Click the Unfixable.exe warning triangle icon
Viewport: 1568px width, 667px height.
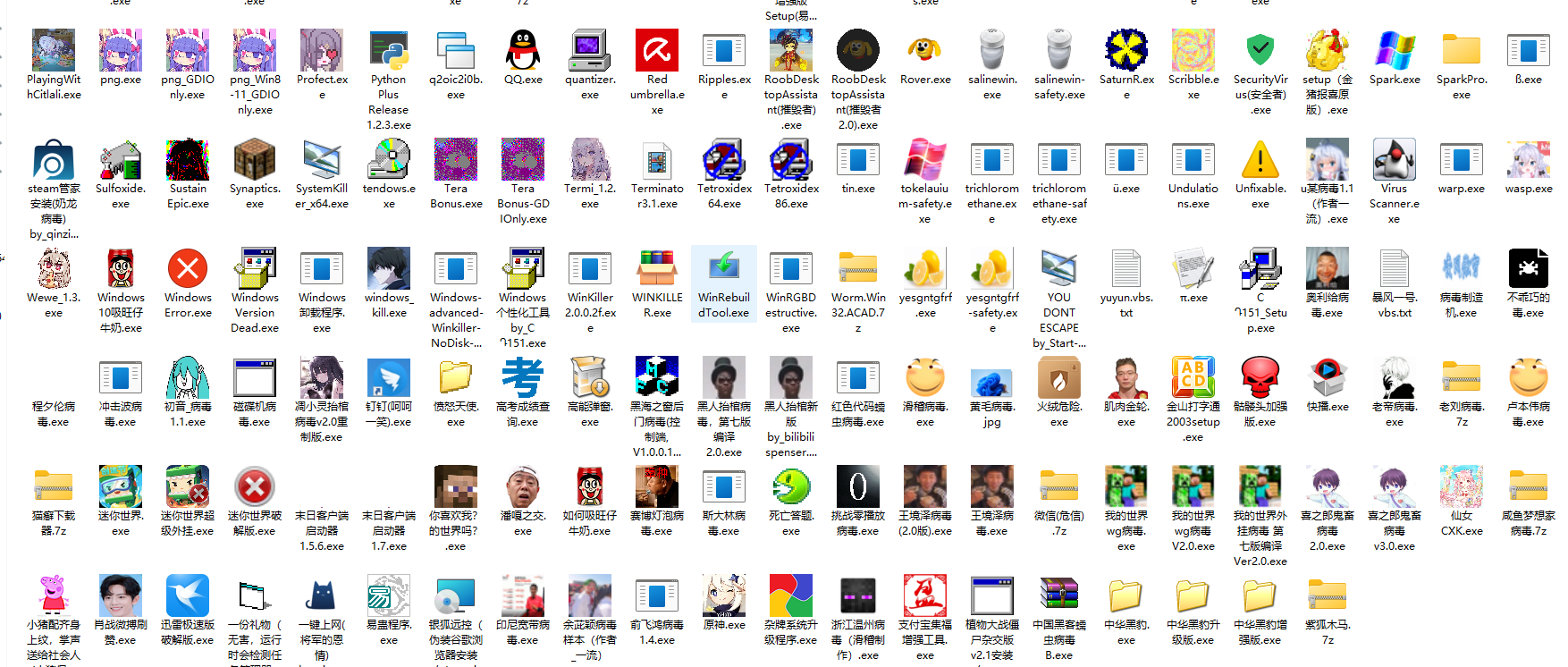[1260, 160]
